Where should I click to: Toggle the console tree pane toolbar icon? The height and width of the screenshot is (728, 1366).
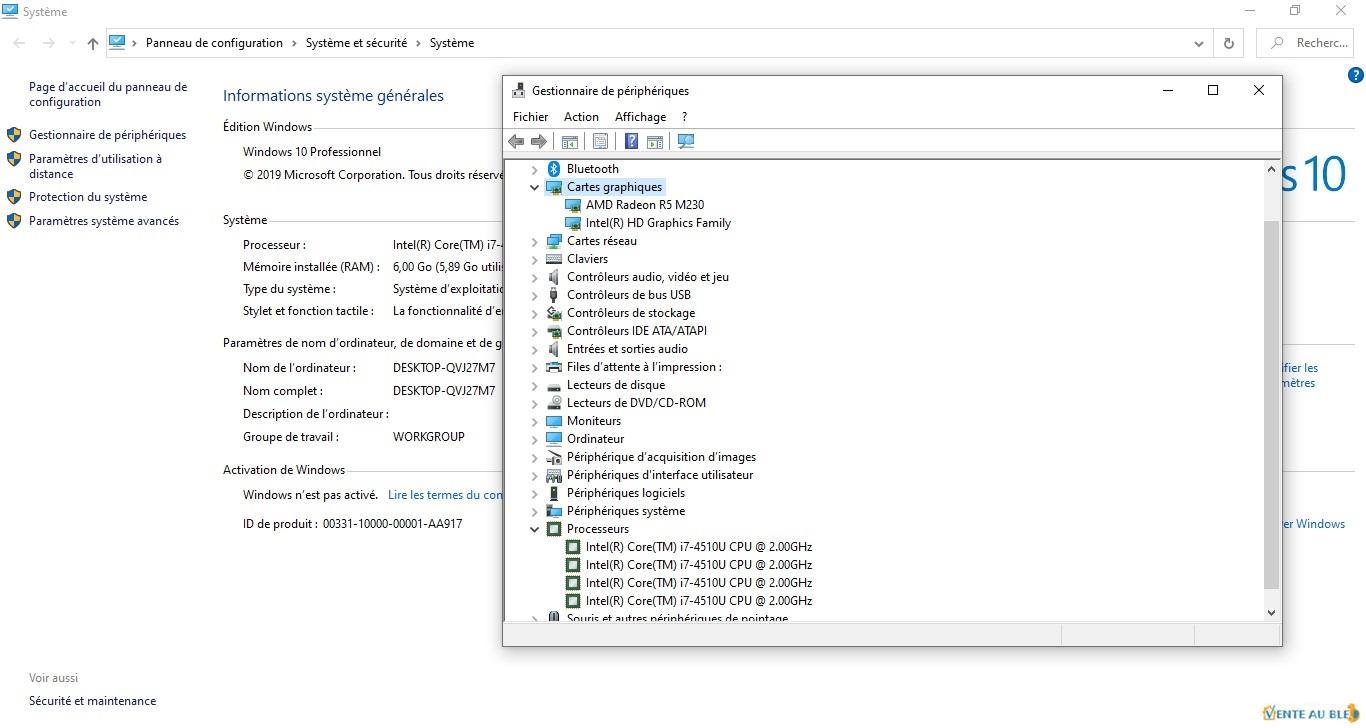pos(570,141)
